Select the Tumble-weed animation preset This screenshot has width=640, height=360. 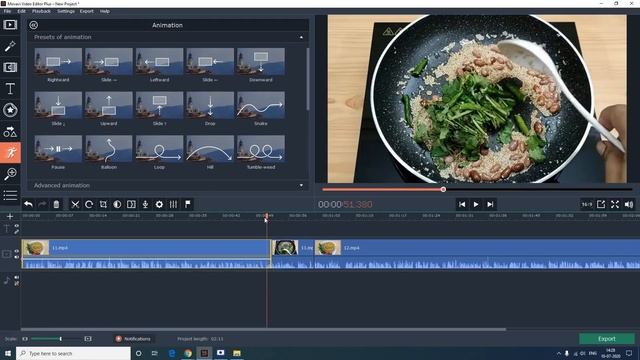(261, 152)
